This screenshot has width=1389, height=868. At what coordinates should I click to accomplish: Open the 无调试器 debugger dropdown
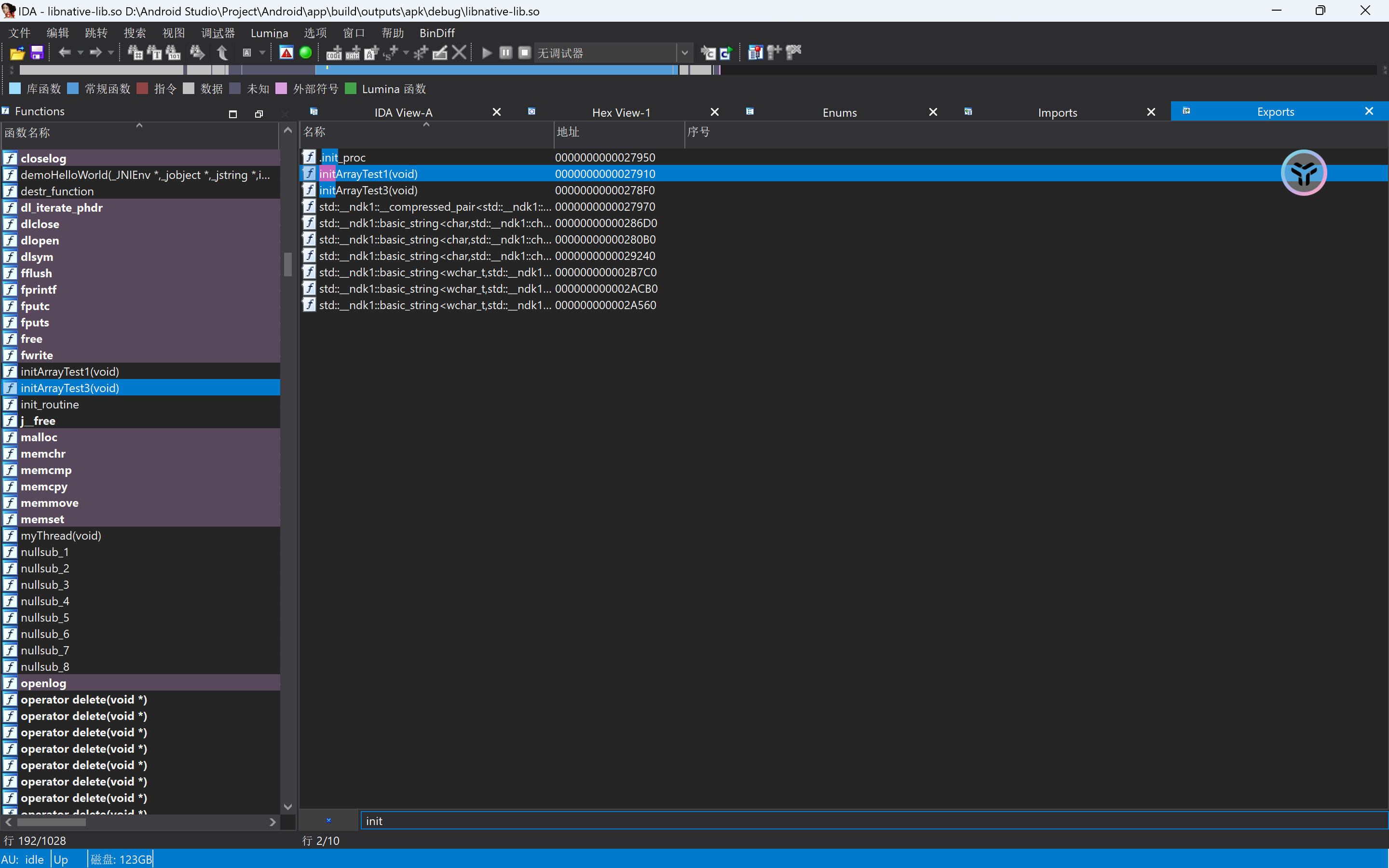pos(684,53)
